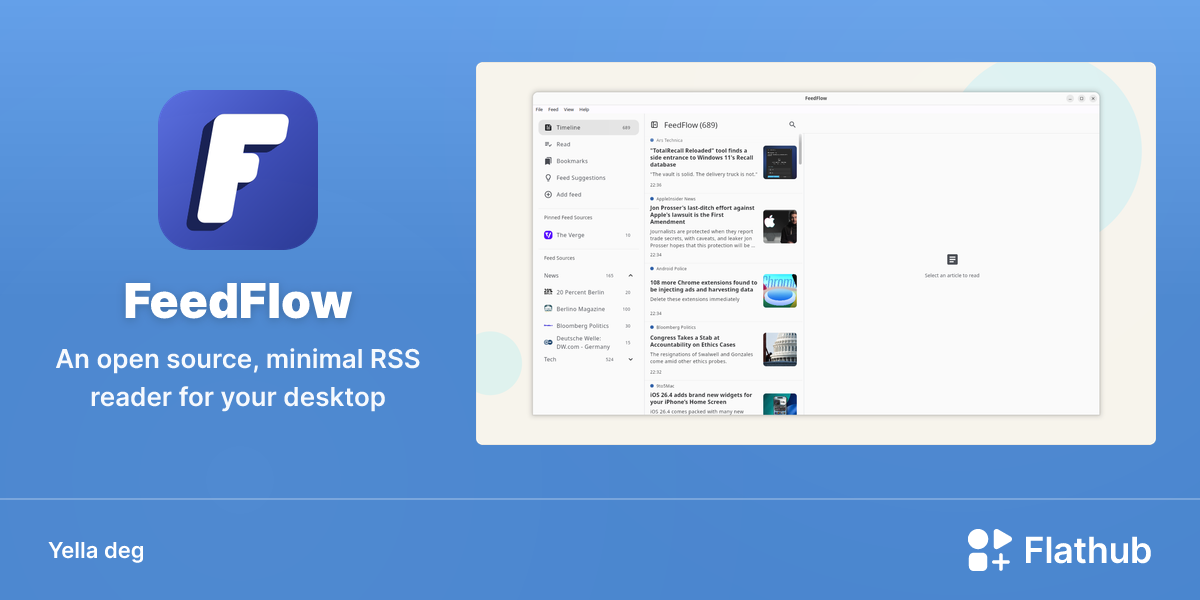Open the Jon Prosser lawsuit article

point(723,227)
